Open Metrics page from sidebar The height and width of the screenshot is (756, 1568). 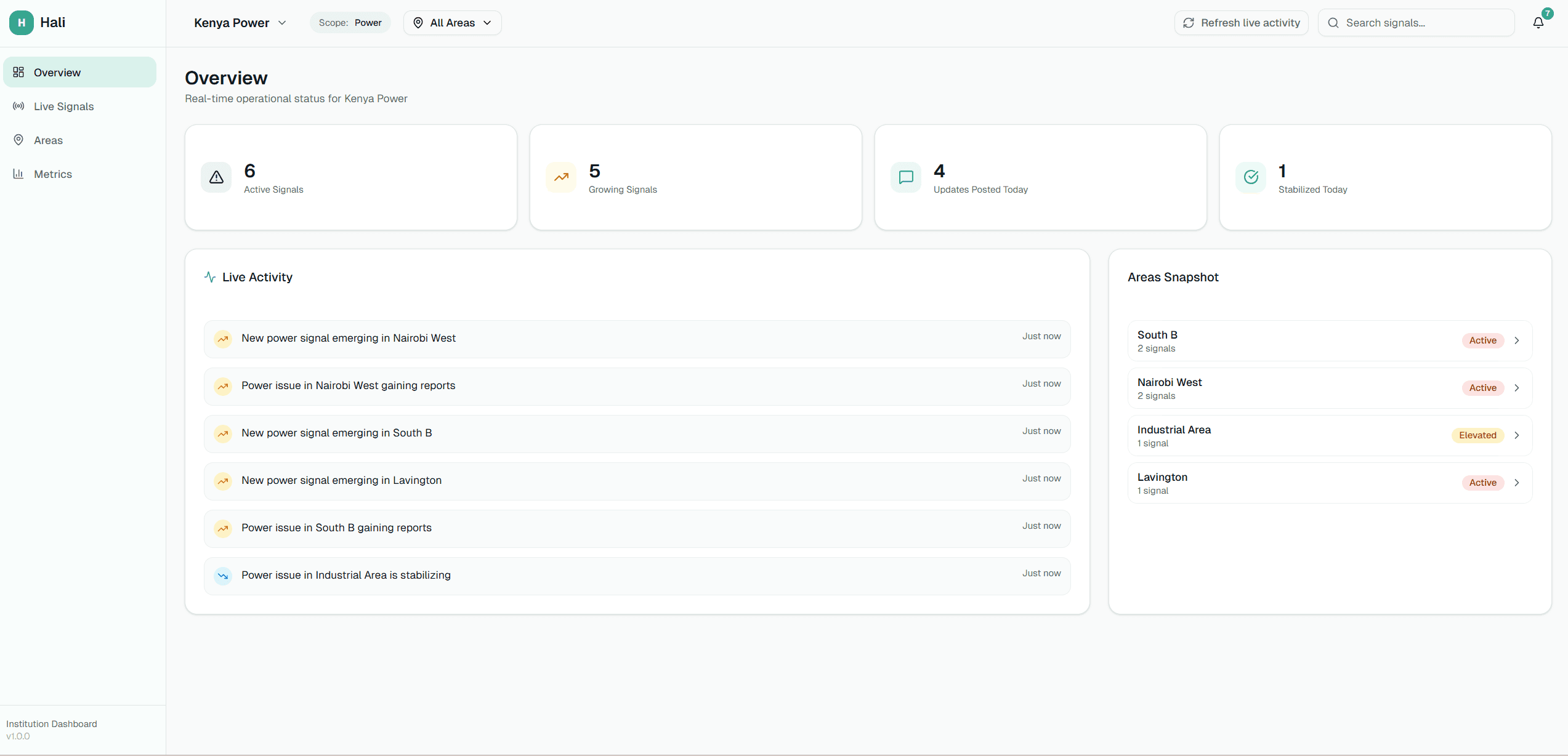(80, 174)
